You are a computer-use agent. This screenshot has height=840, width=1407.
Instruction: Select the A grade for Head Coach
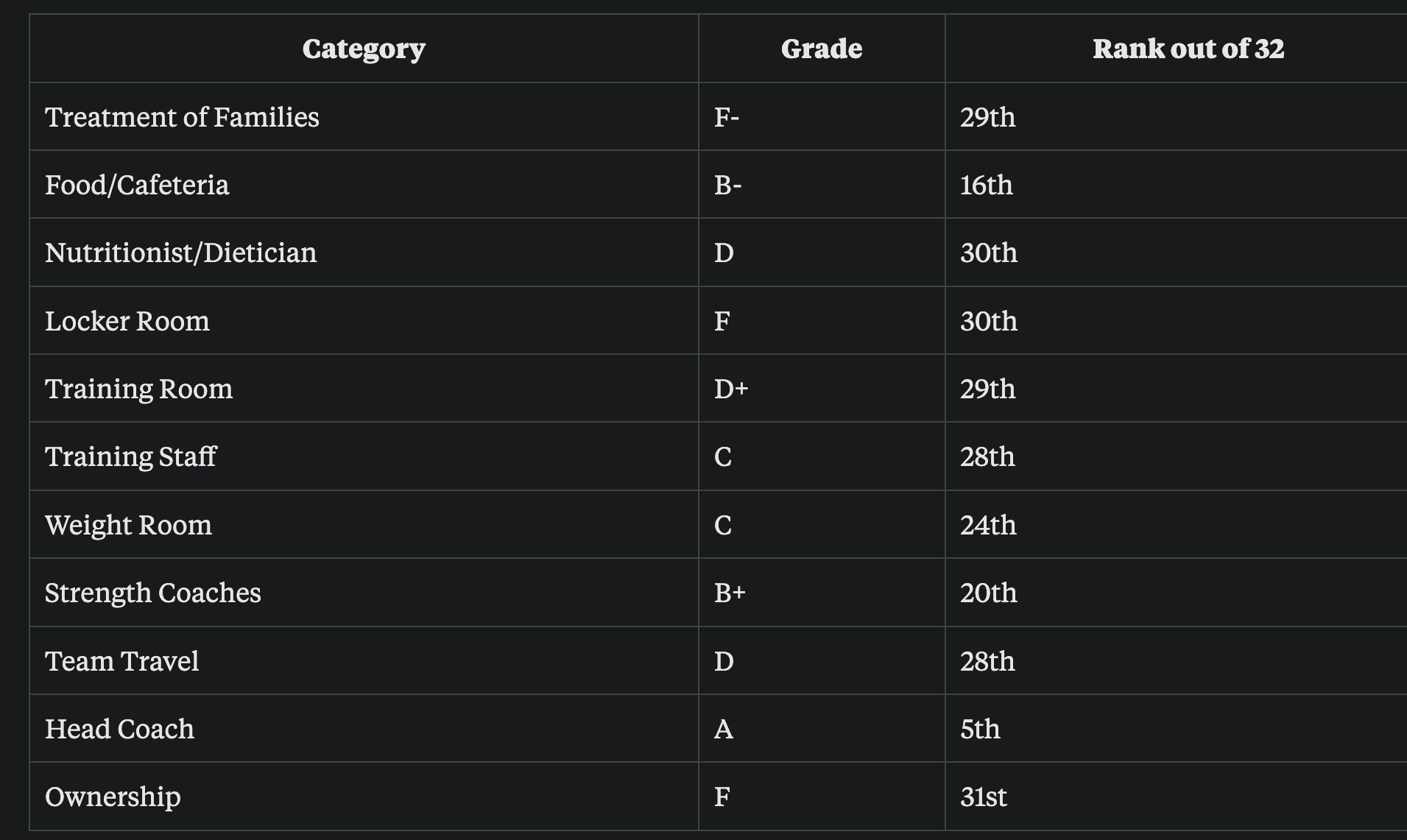tap(724, 729)
